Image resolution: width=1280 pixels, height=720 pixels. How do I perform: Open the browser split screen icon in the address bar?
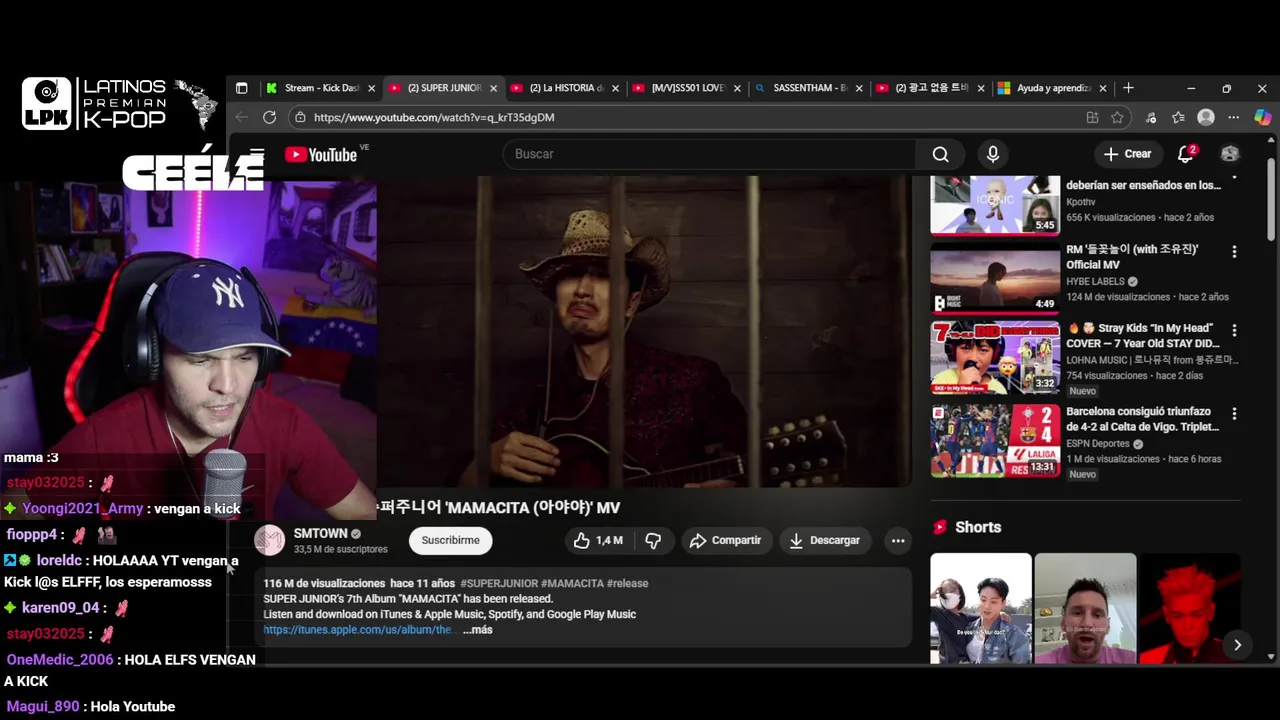pos(1092,117)
